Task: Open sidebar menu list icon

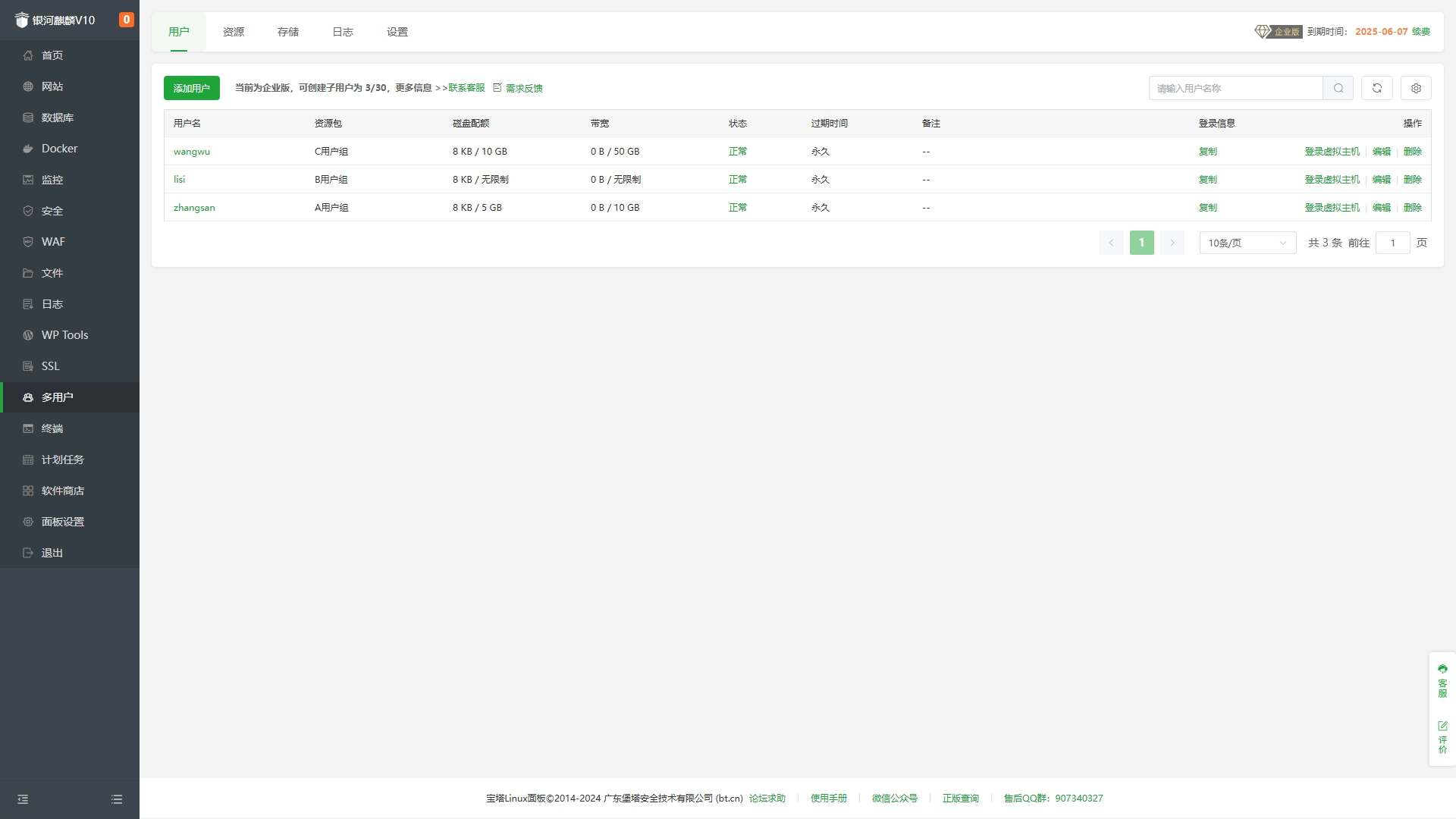Action: tap(117, 799)
